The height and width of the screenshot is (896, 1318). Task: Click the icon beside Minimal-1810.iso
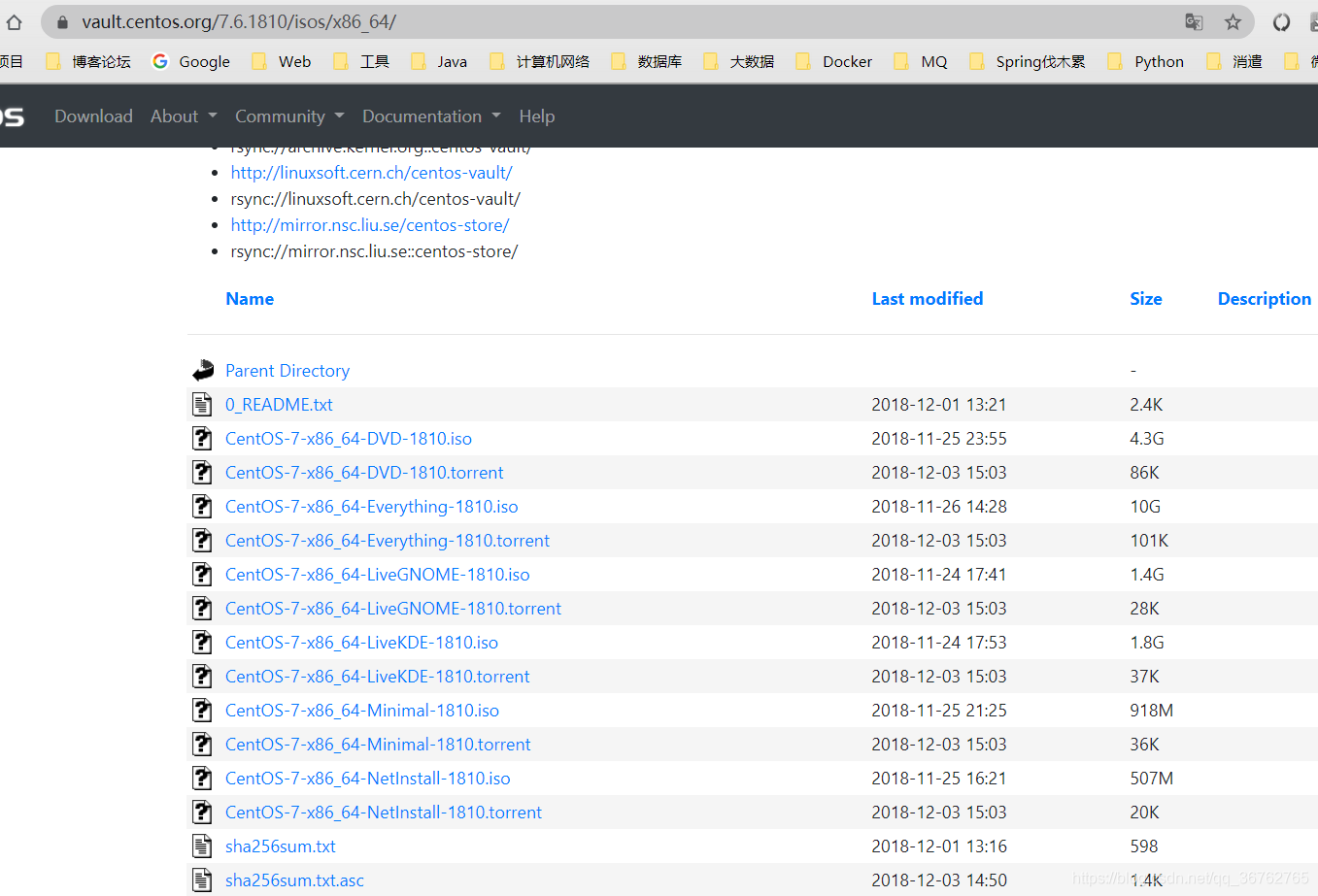tap(202, 710)
